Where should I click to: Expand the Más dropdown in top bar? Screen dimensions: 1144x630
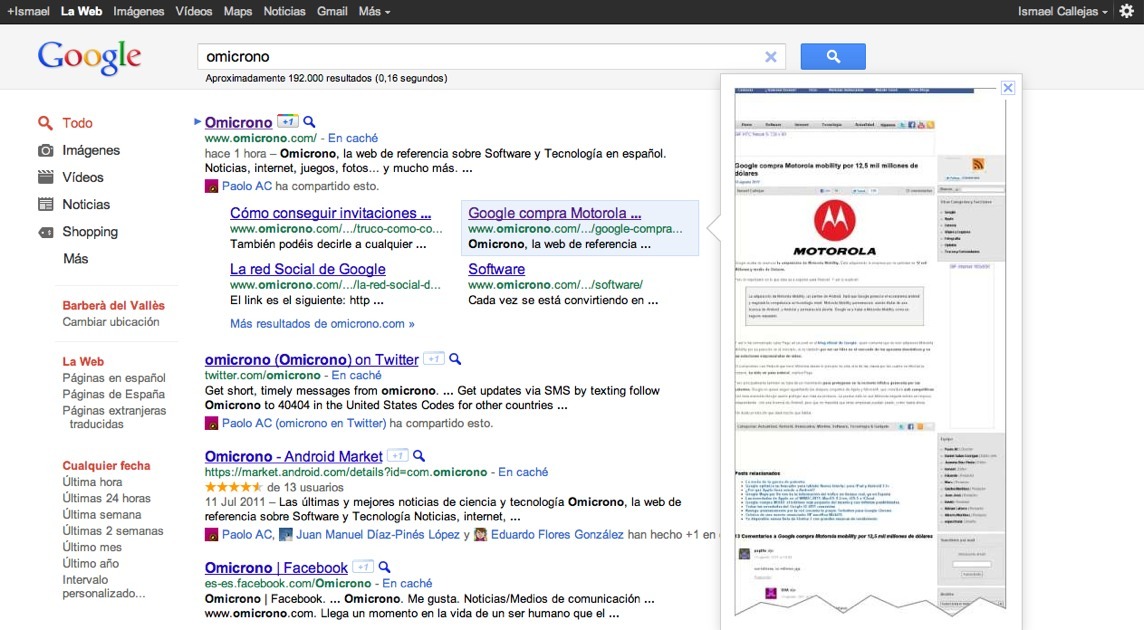(x=374, y=11)
